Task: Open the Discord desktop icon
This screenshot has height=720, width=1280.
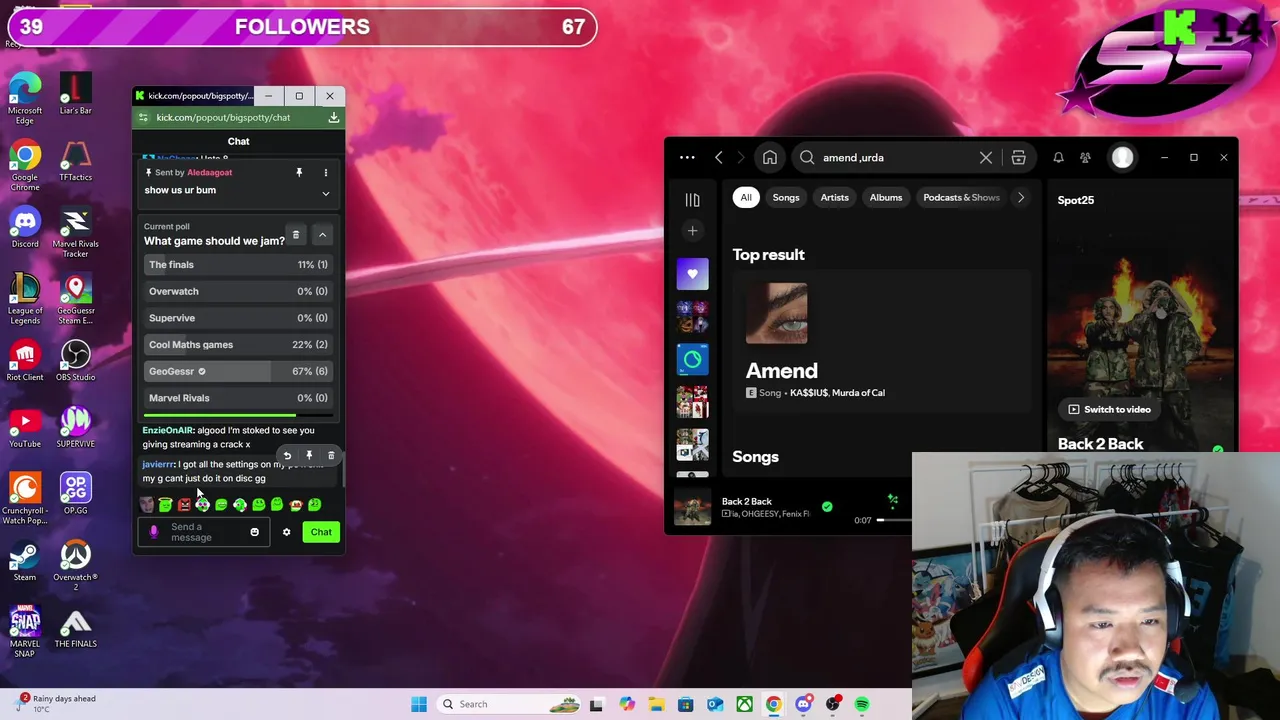Action: (25, 227)
